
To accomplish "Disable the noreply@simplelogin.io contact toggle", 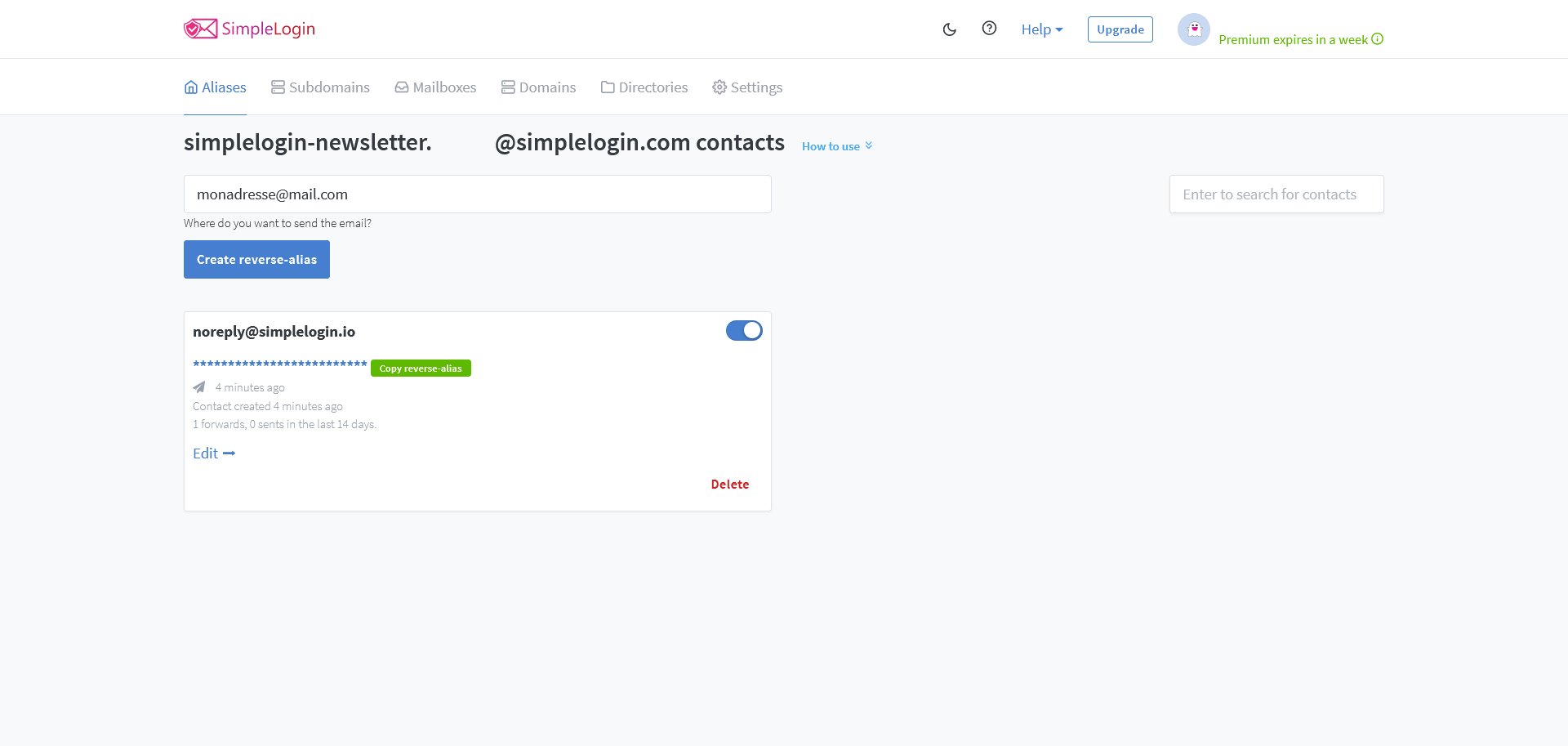I will click(x=744, y=331).
